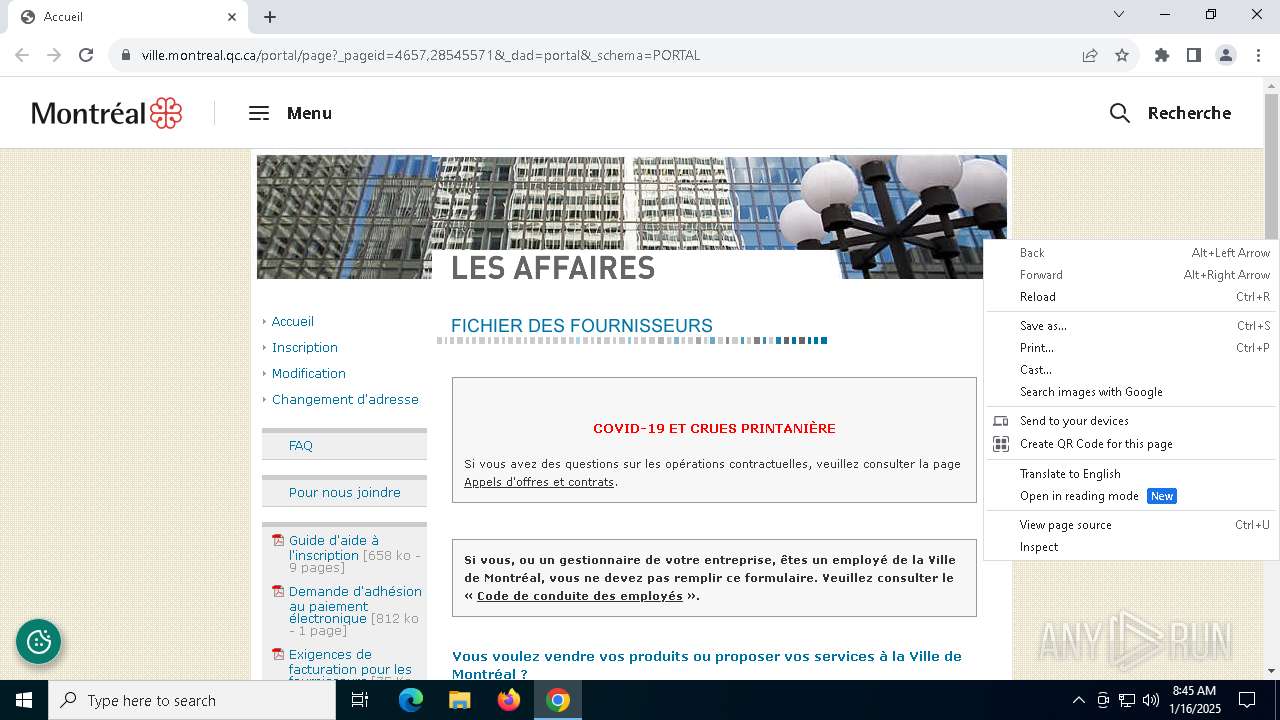This screenshot has width=1280, height=720.
Task: Click PDF icon beside Demande d'adhésion
Action: [279, 592]
